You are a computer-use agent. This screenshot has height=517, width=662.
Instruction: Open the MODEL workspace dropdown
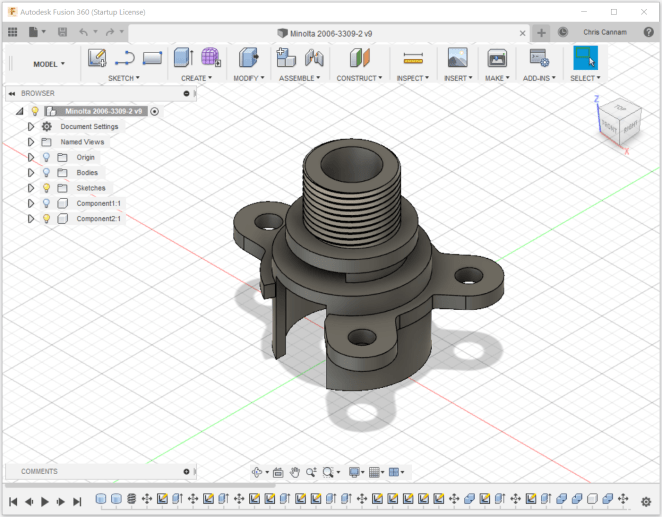(48, 64)
